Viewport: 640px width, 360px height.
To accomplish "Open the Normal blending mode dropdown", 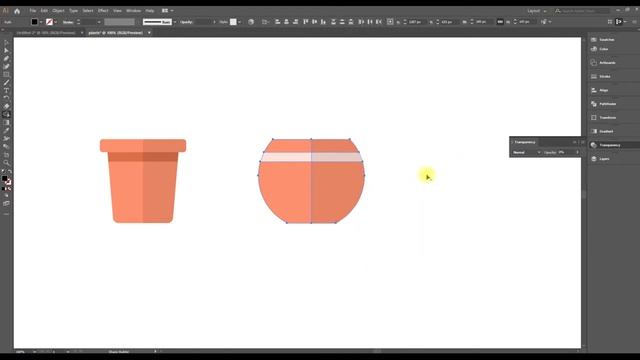I will pos(527,152).
